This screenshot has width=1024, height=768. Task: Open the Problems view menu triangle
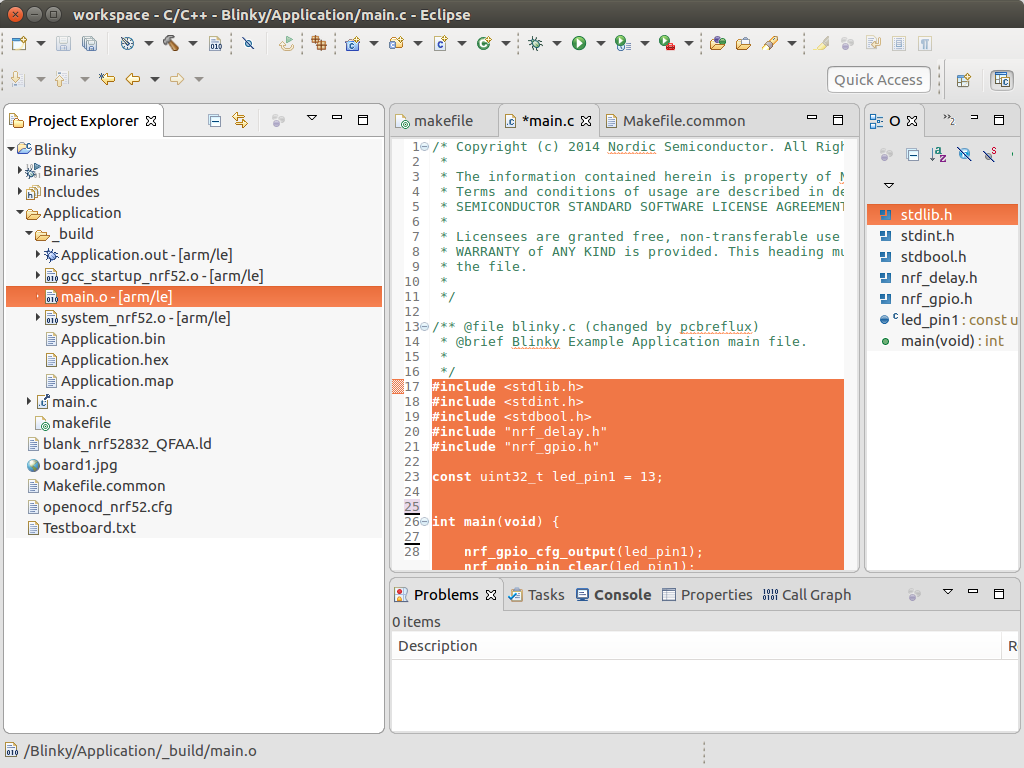(948, 592)
